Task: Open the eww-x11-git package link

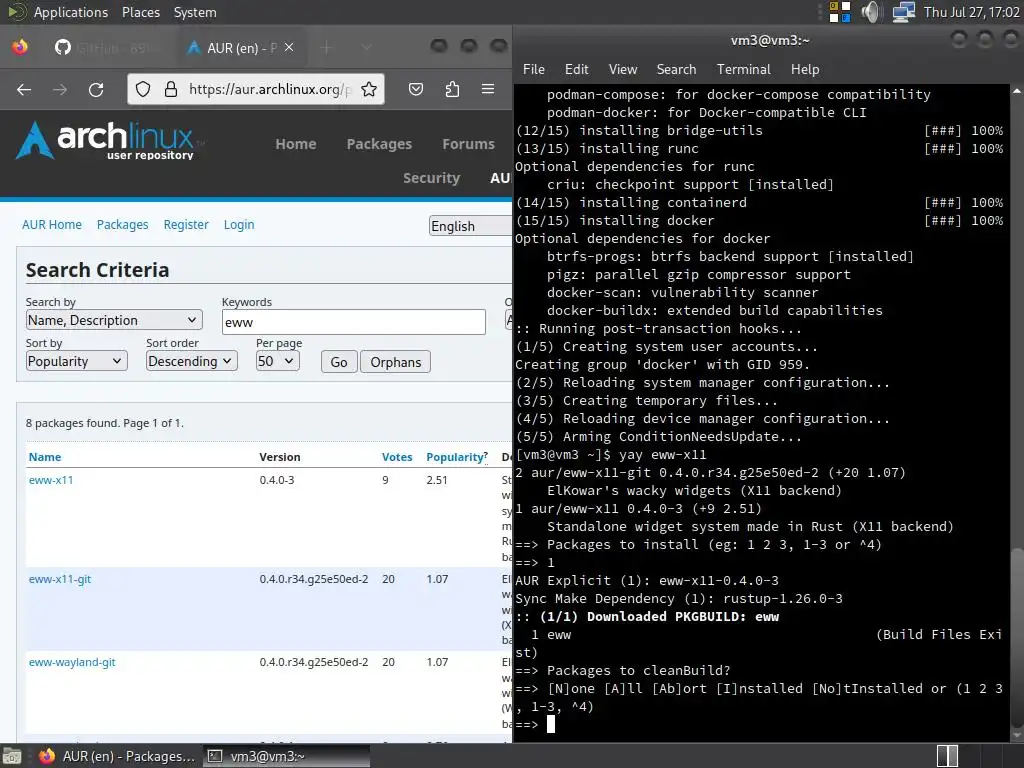Action: click(60, 579)
